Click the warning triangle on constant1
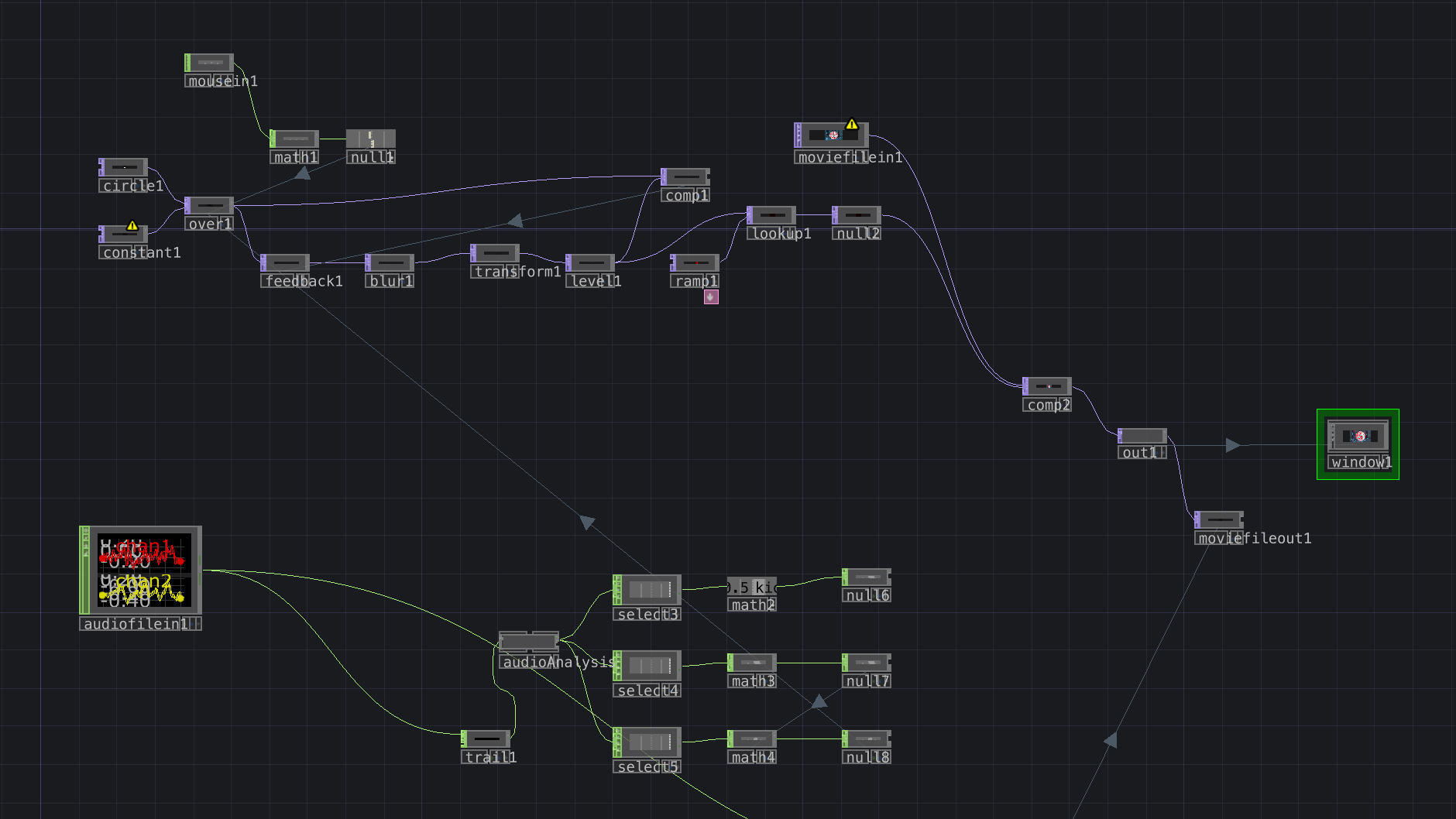This screenshot has width=1456, height=819. pyautogui.click(x=132, y=226)
